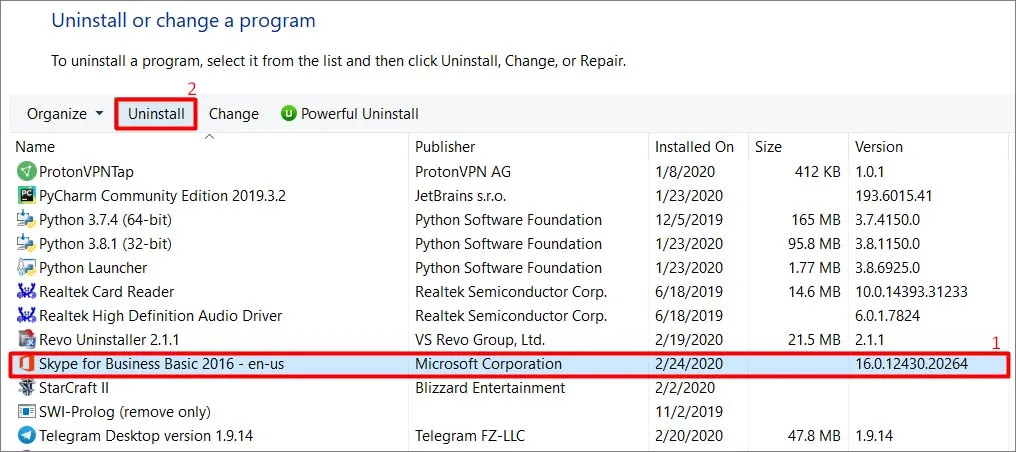
Task: Click version 16.0.12430.20264 cell
Action: [912, 364]
